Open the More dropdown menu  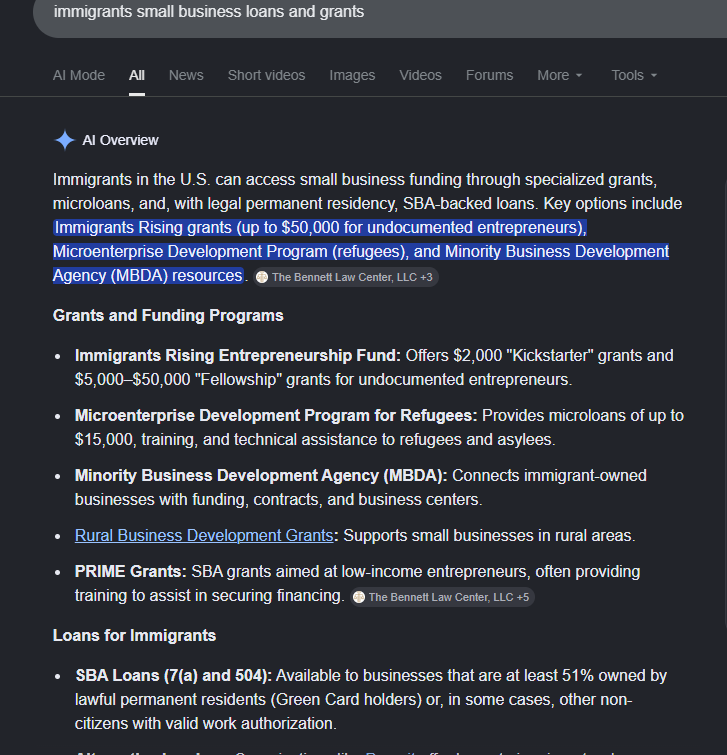tap(559, 75)
